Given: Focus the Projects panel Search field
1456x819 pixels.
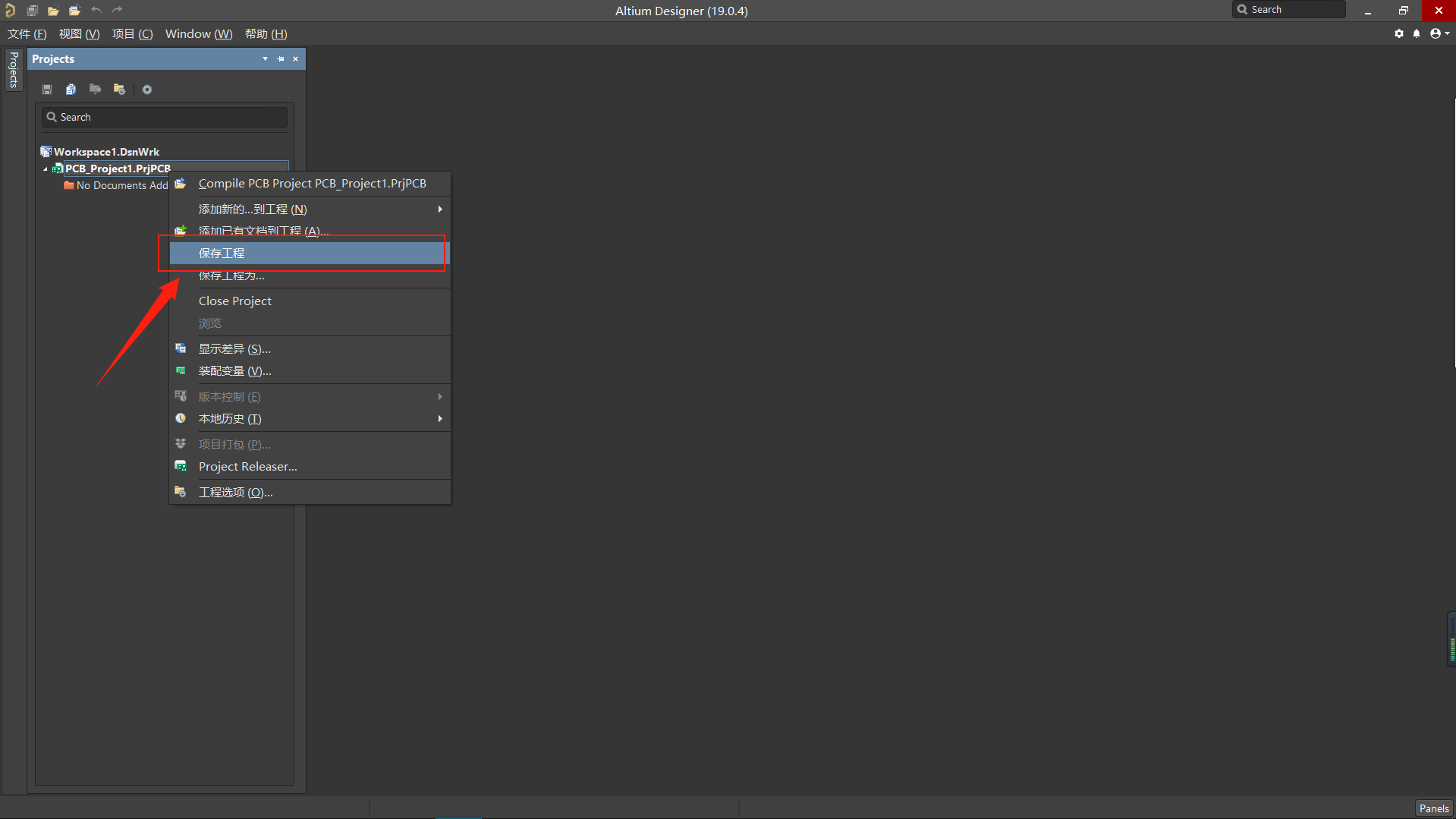Looking at the screenshot, I should 165,117.
